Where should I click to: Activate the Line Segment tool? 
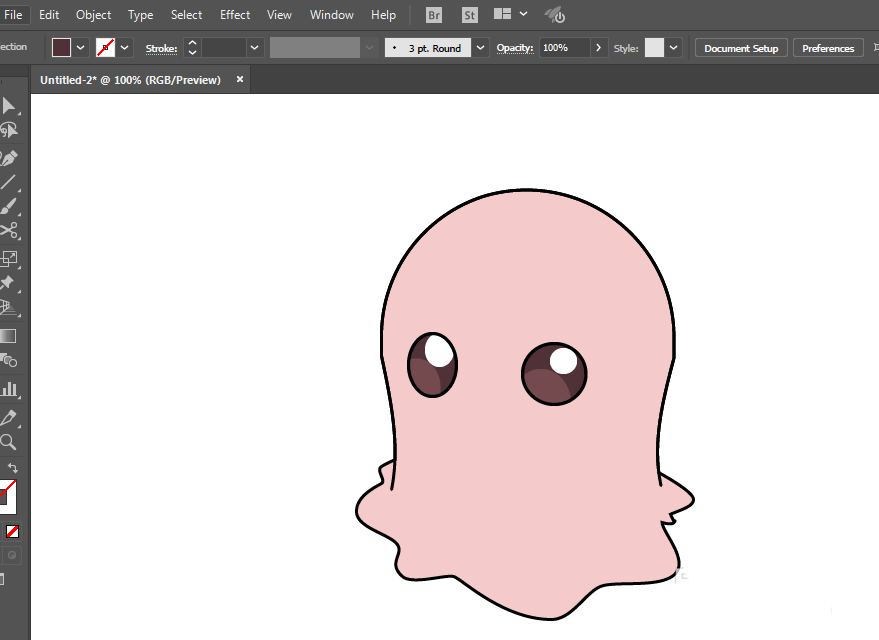pyautogui.click(x=9, y=182)
